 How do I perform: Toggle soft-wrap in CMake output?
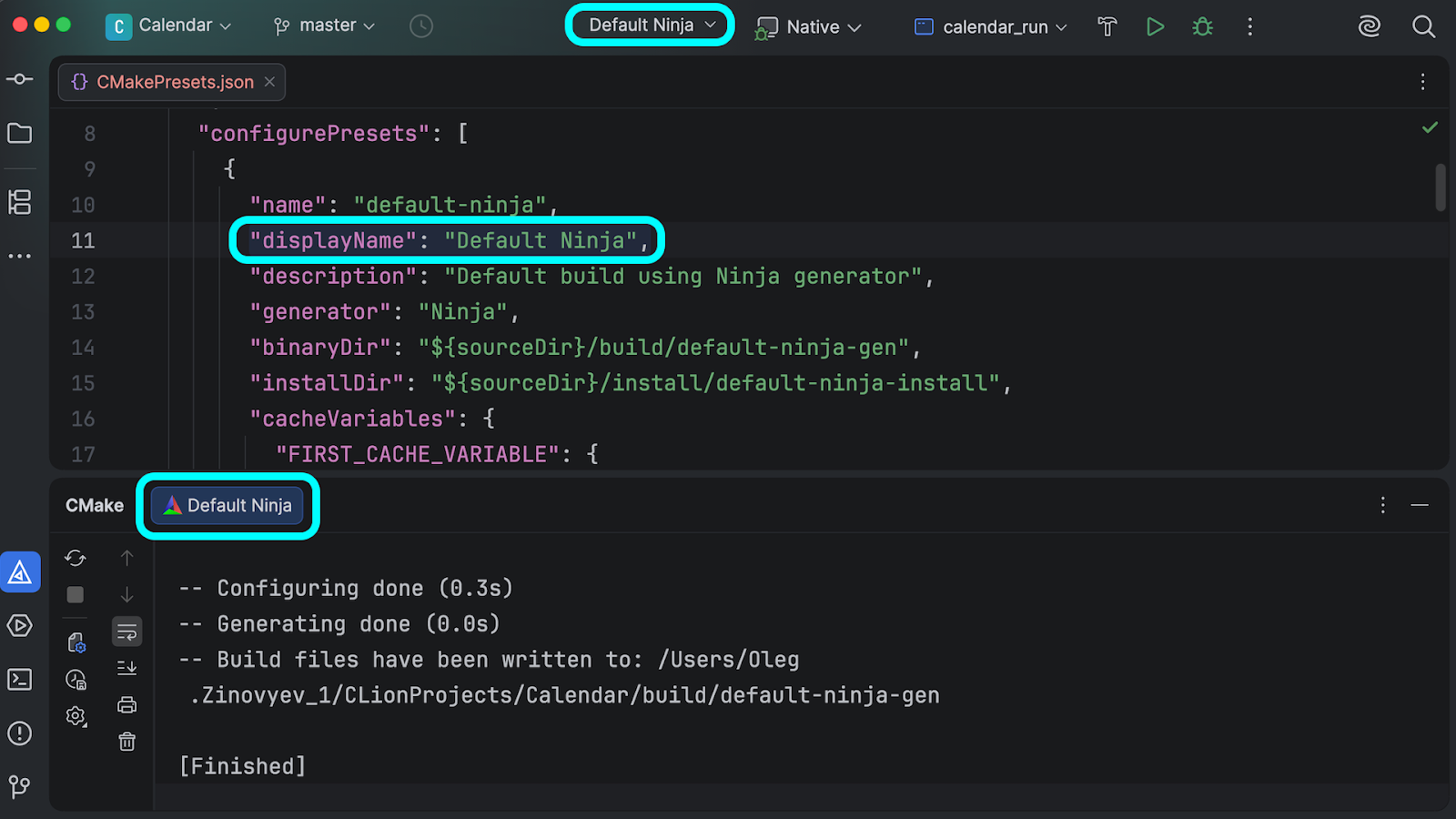point(126,632)
